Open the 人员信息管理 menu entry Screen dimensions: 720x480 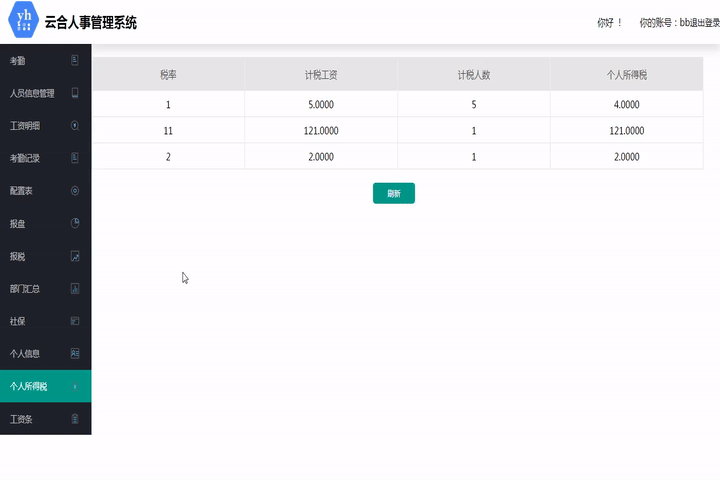pos(32,93)
